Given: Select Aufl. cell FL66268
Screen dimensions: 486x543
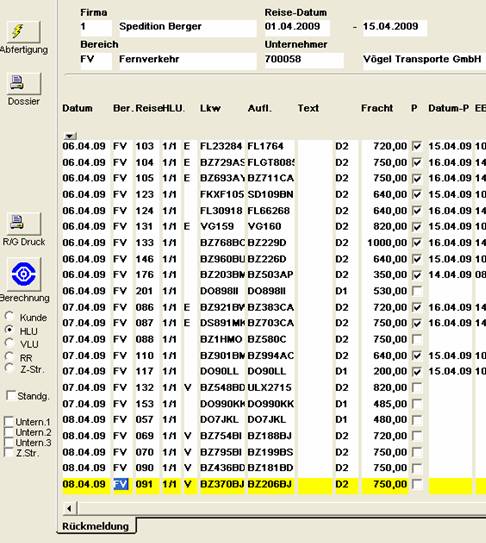Looking at the screenshot, I should coord(271,211).
